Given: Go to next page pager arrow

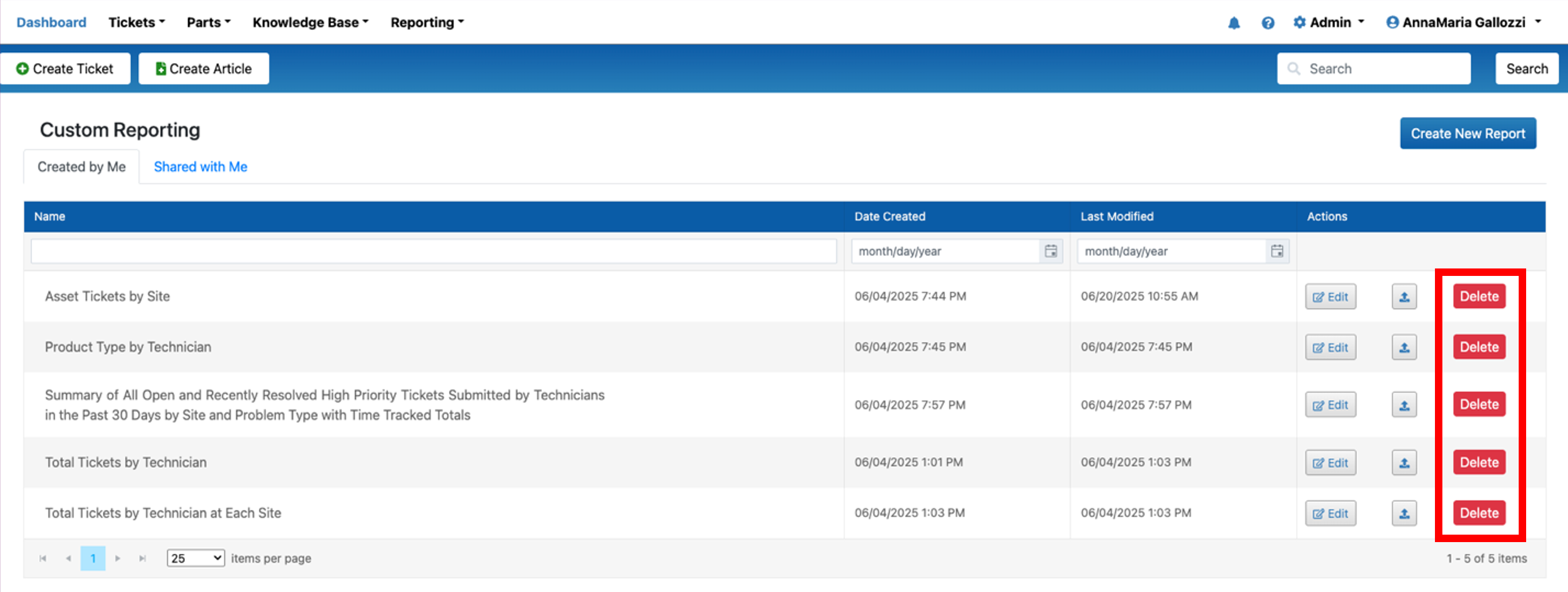Looking at the screenshot, I should pos(118,559).
